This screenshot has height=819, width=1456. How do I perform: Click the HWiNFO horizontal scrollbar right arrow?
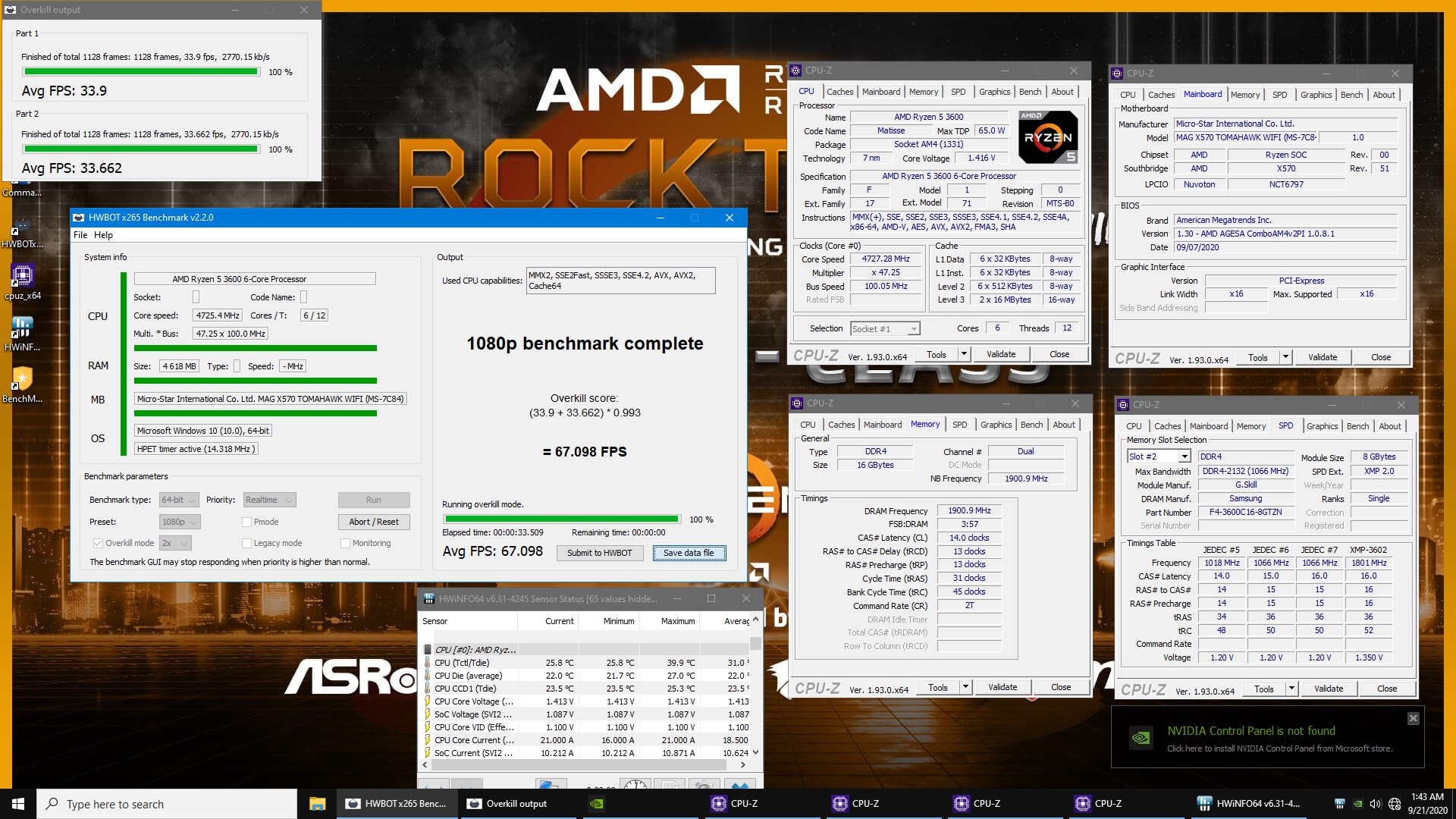point(742,765)
